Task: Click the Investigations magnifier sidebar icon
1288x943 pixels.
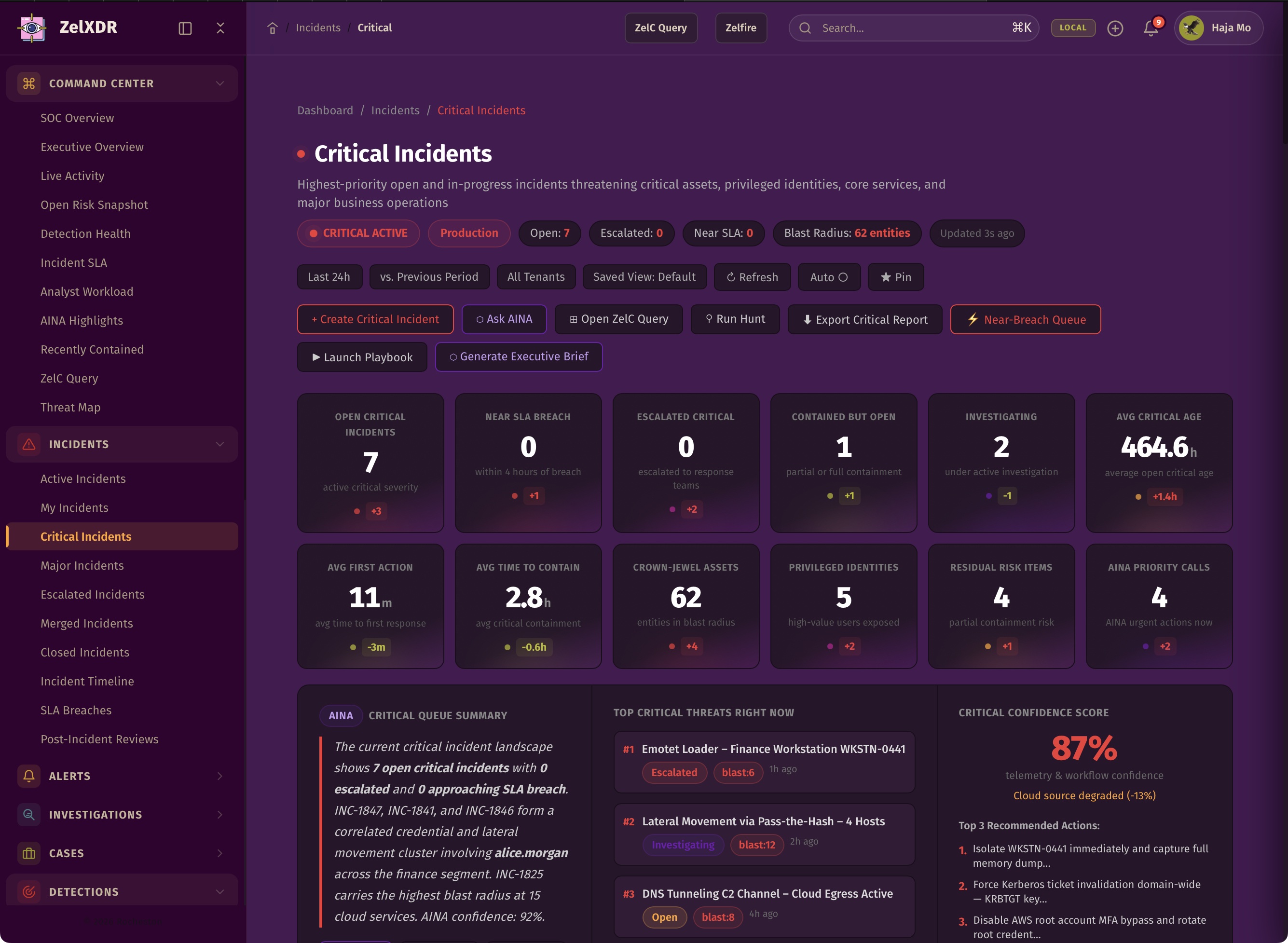Action: [x=28, y=815]
